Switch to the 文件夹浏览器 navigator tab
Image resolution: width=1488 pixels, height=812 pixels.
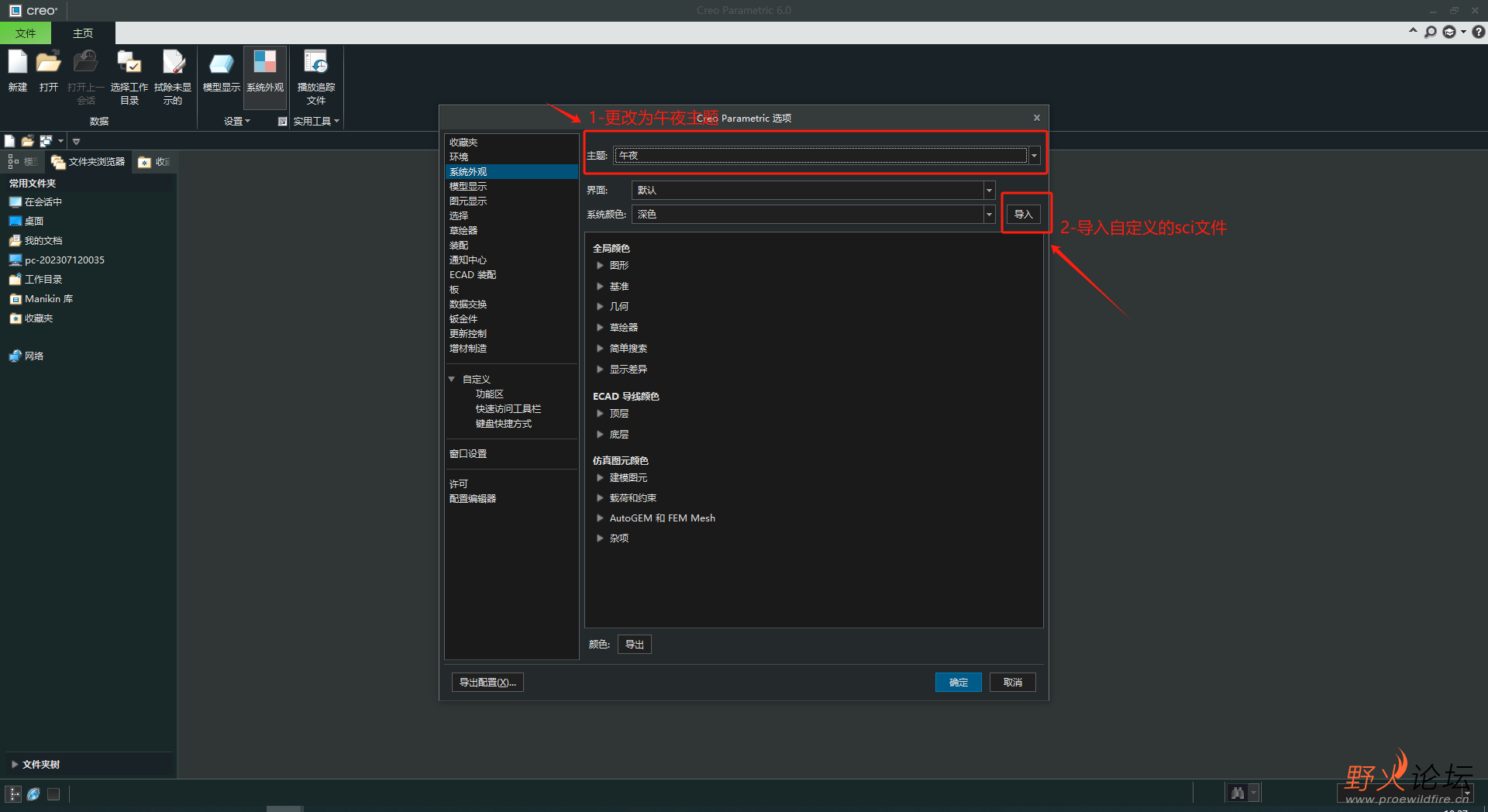pos(88,162)
